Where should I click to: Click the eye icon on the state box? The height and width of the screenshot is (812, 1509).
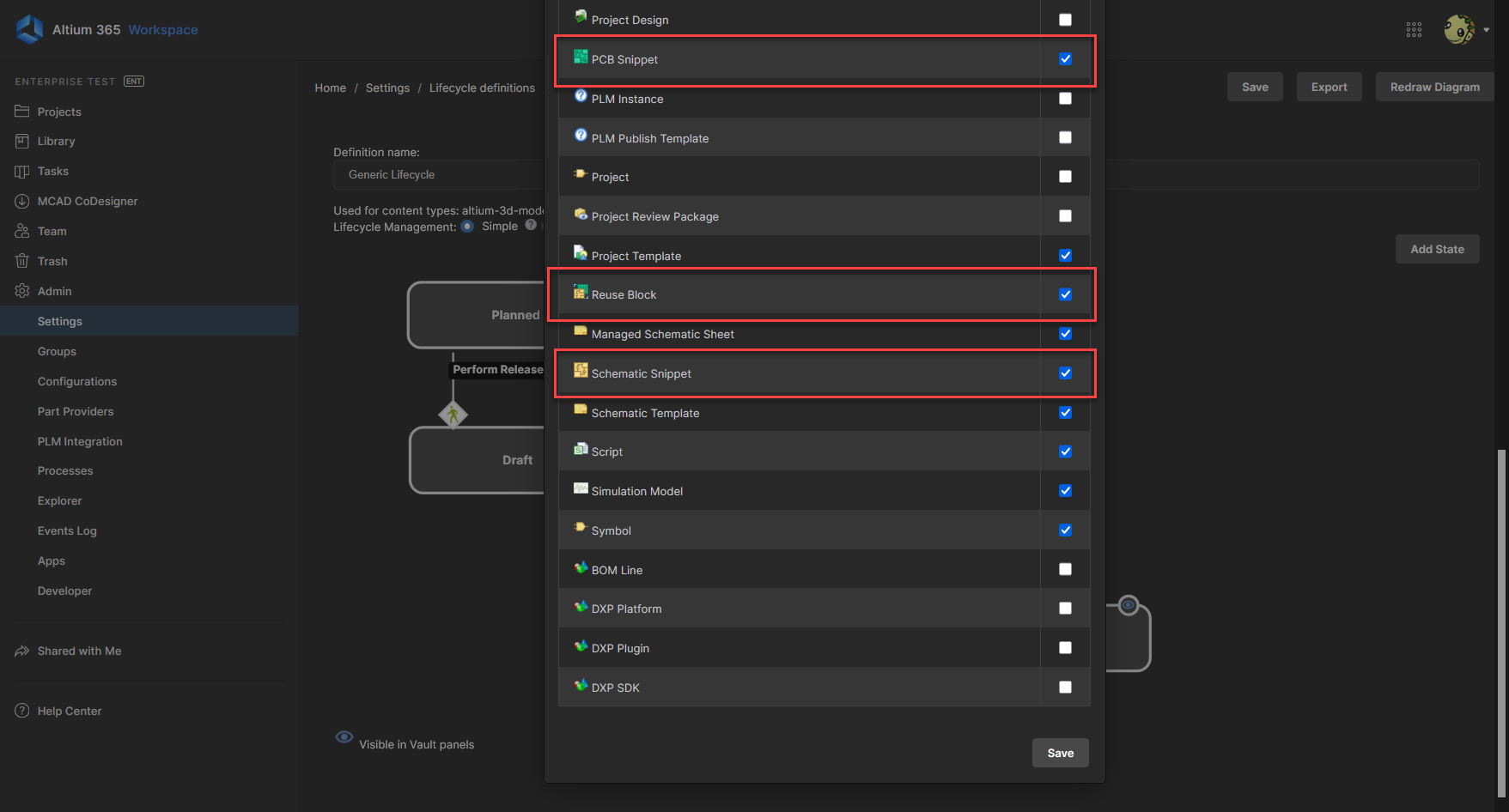pos(1129,605)
